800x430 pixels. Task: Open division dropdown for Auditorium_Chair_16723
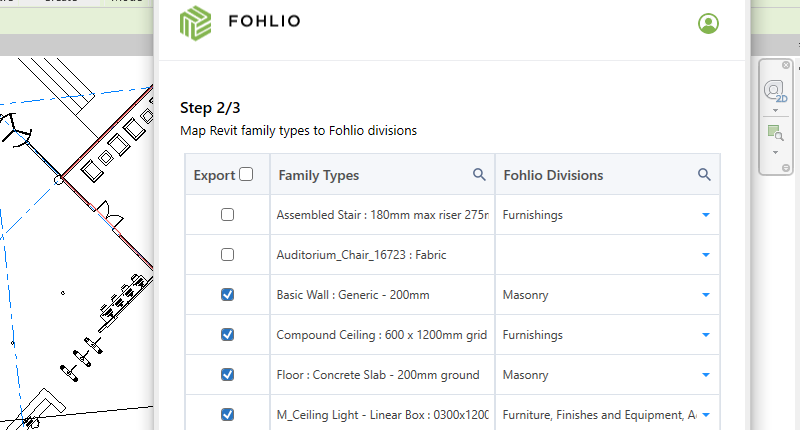coord(706,255)
